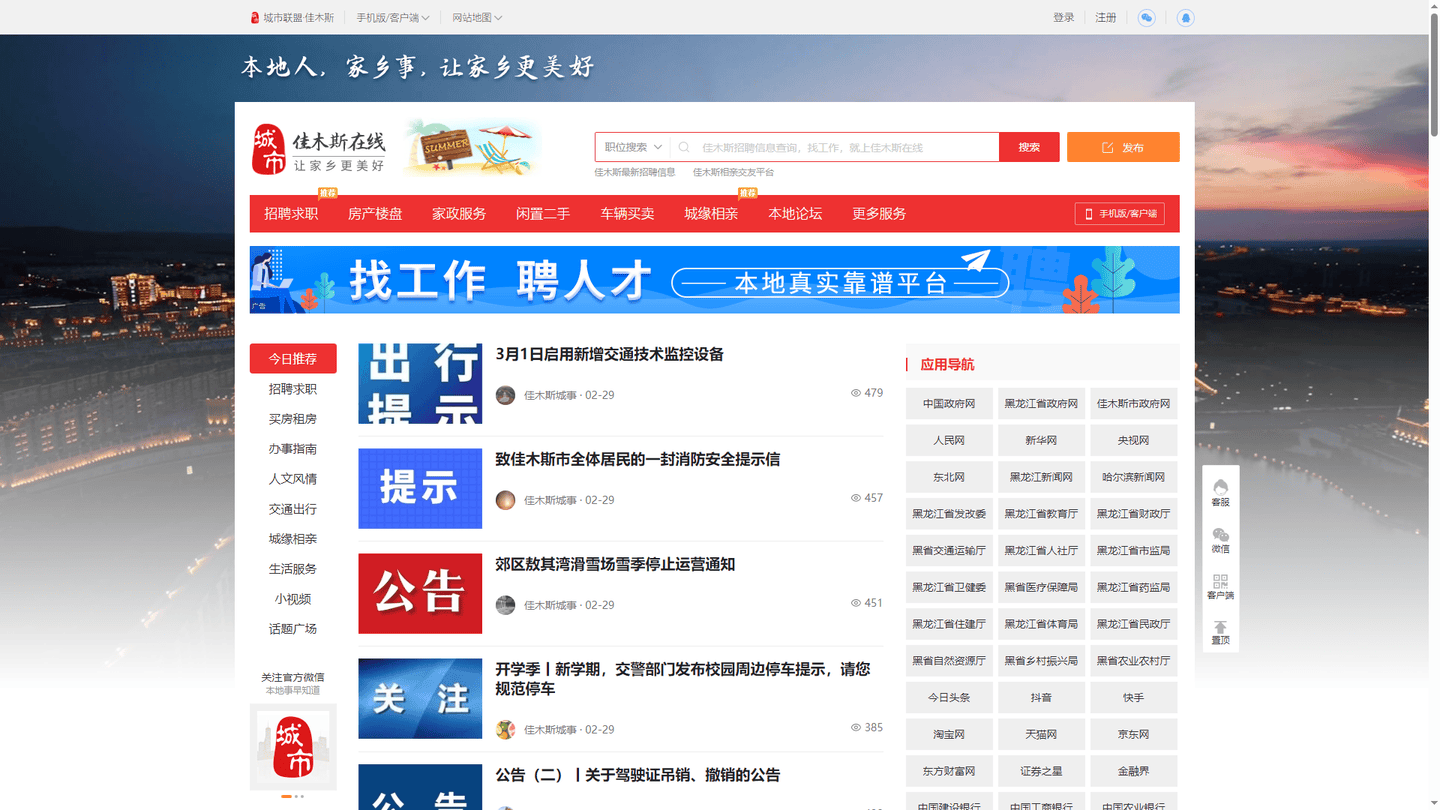Image resolution: width=1440 pixels, height=810 pixels.
Task: Open 更多服务 navigation item
Action: coord(879,214)
